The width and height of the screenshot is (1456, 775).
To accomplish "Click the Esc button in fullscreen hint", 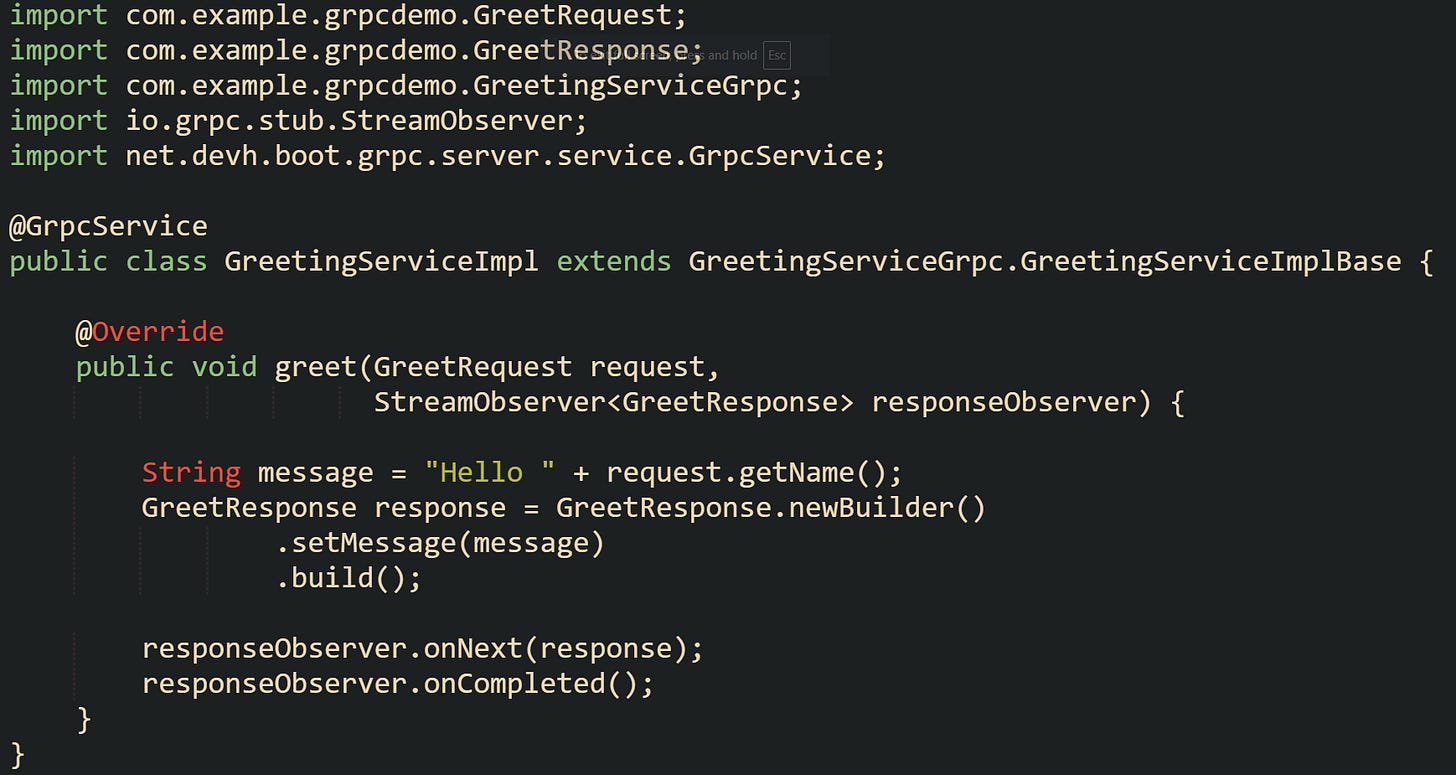I will (x=777, y=56).
